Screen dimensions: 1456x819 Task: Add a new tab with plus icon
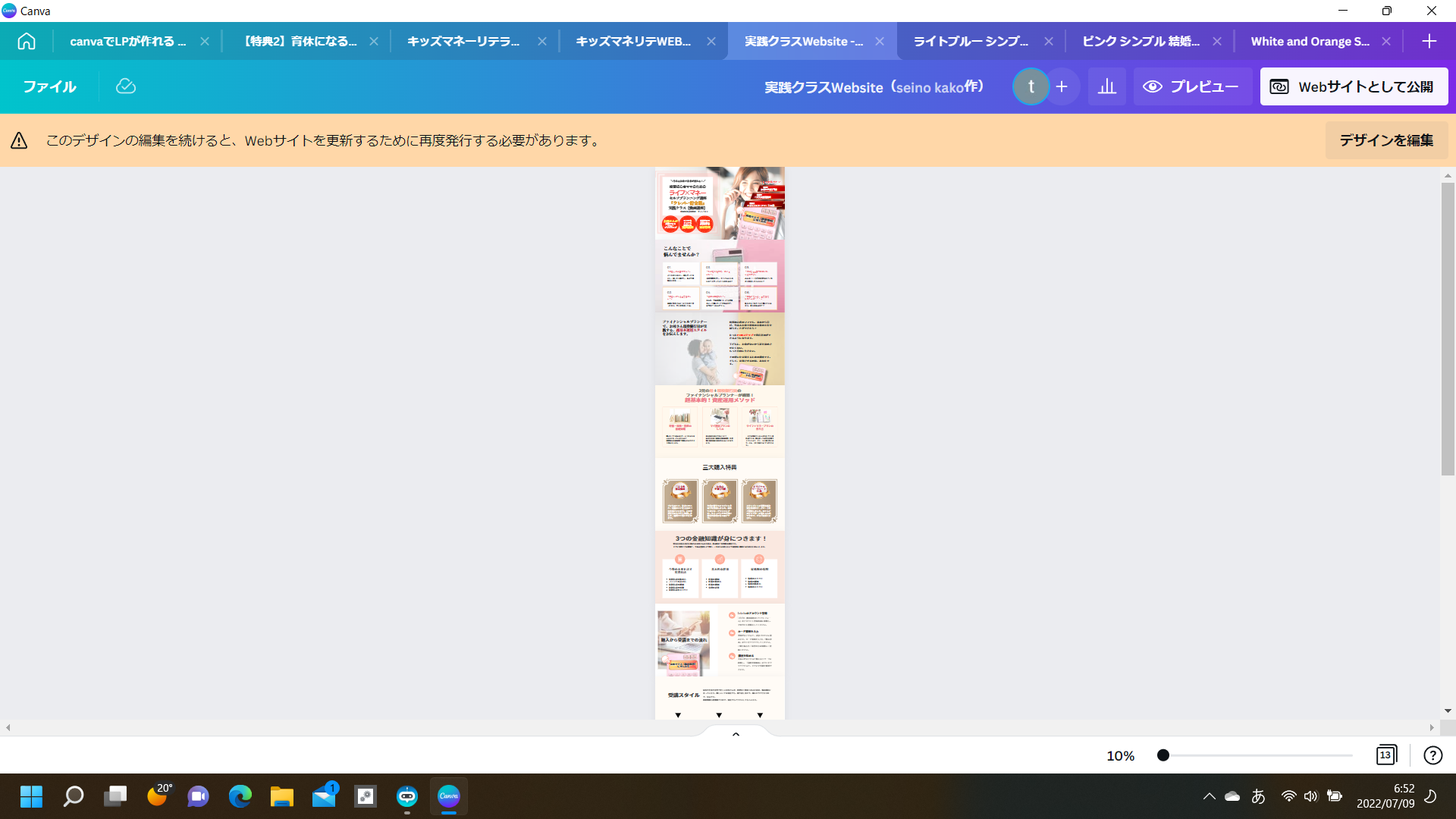(1429, 41)
